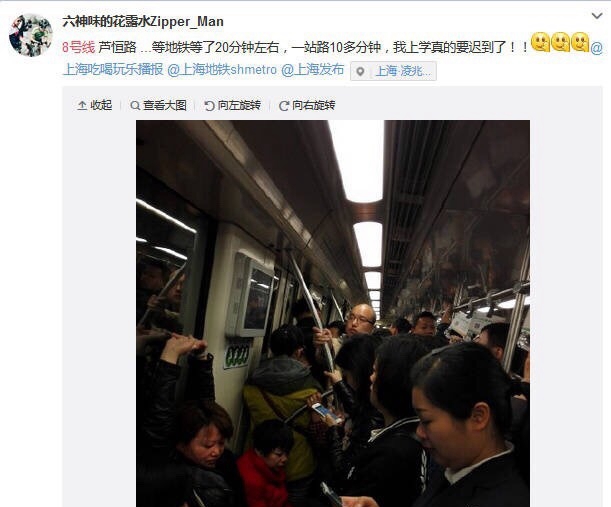Viewport: 611px width, 507px height.
Task: Click the collapse up-arrow icon
Action: [82, 106]
